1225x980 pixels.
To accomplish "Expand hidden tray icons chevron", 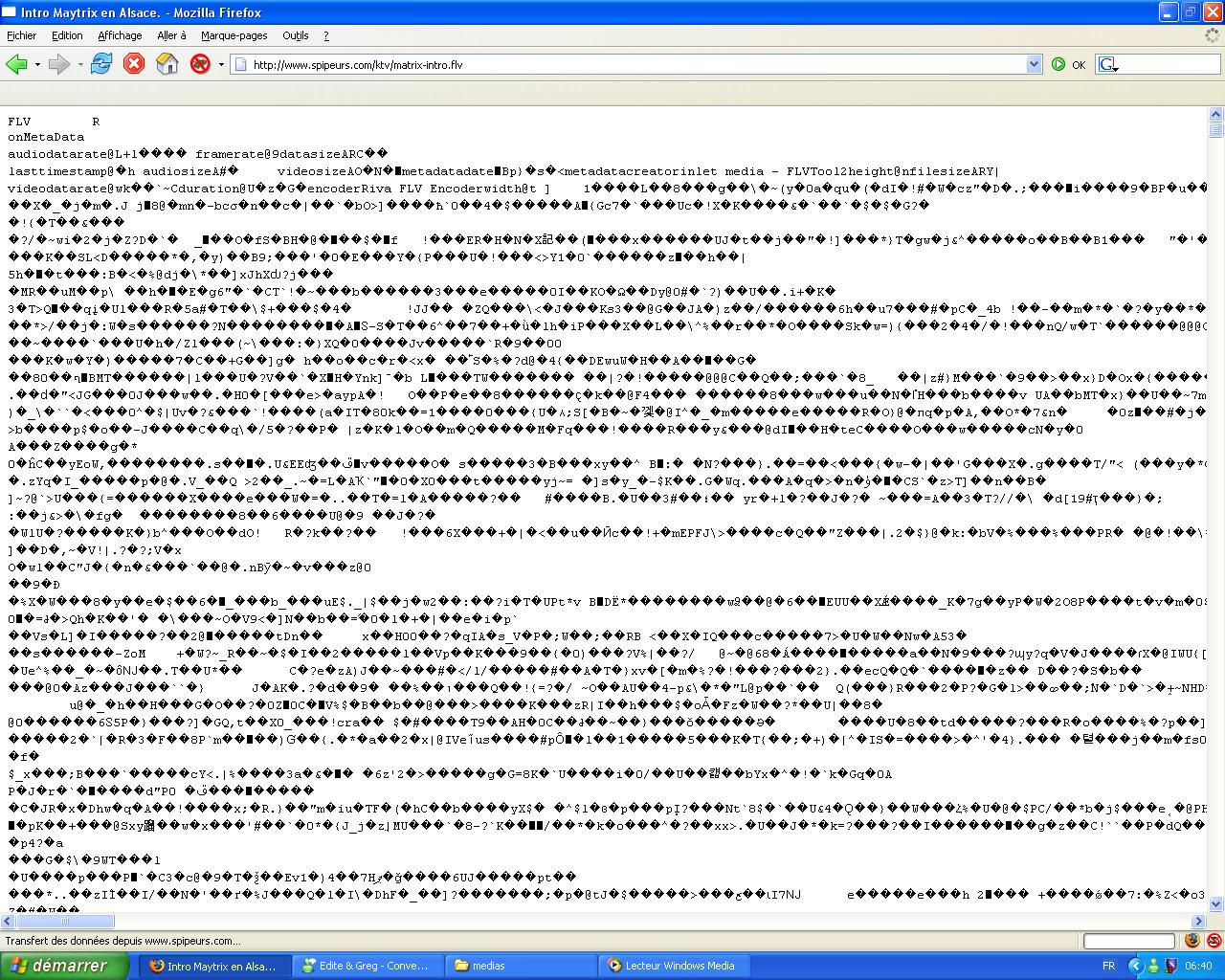I will tap(1136, 966).
